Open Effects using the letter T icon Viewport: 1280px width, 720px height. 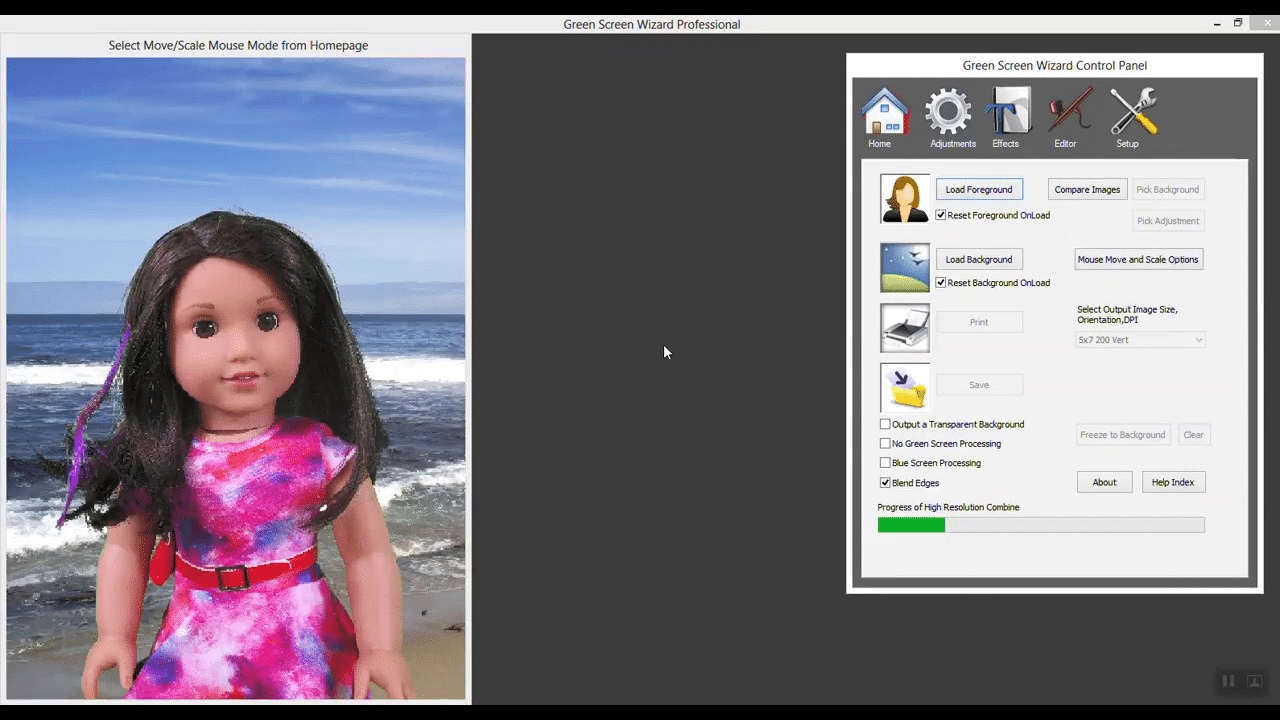point(1007,110)
